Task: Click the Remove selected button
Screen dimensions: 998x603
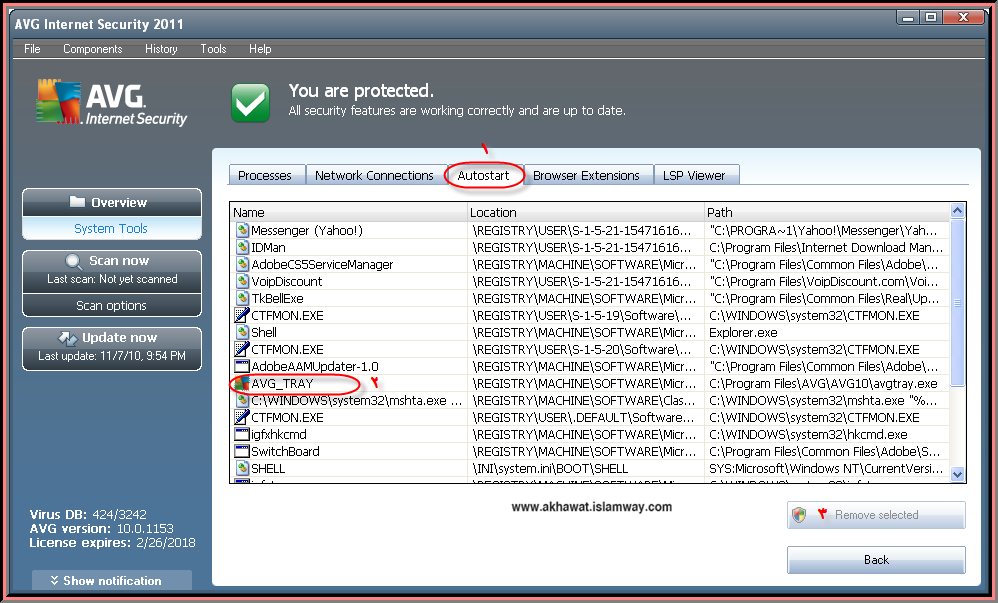Action: pos(876,514)
